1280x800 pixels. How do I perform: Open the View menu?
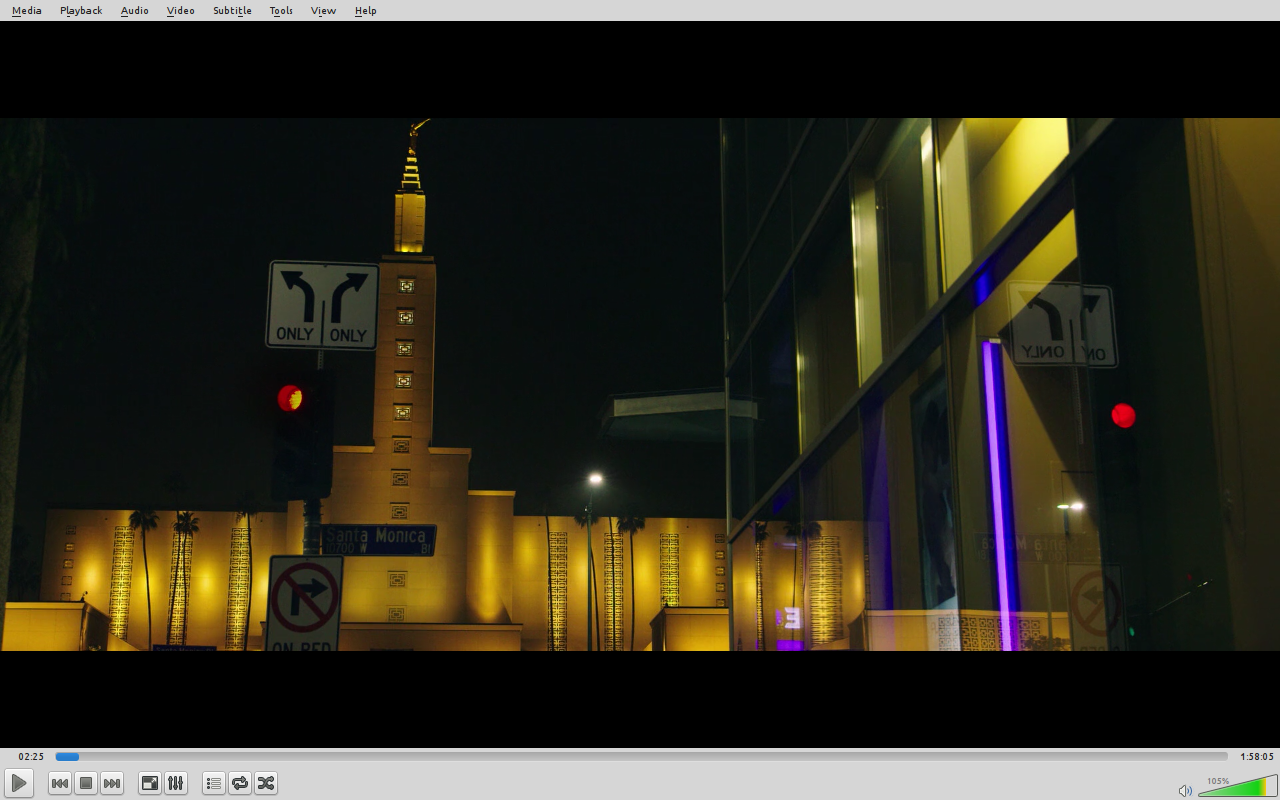click(323, 10)
